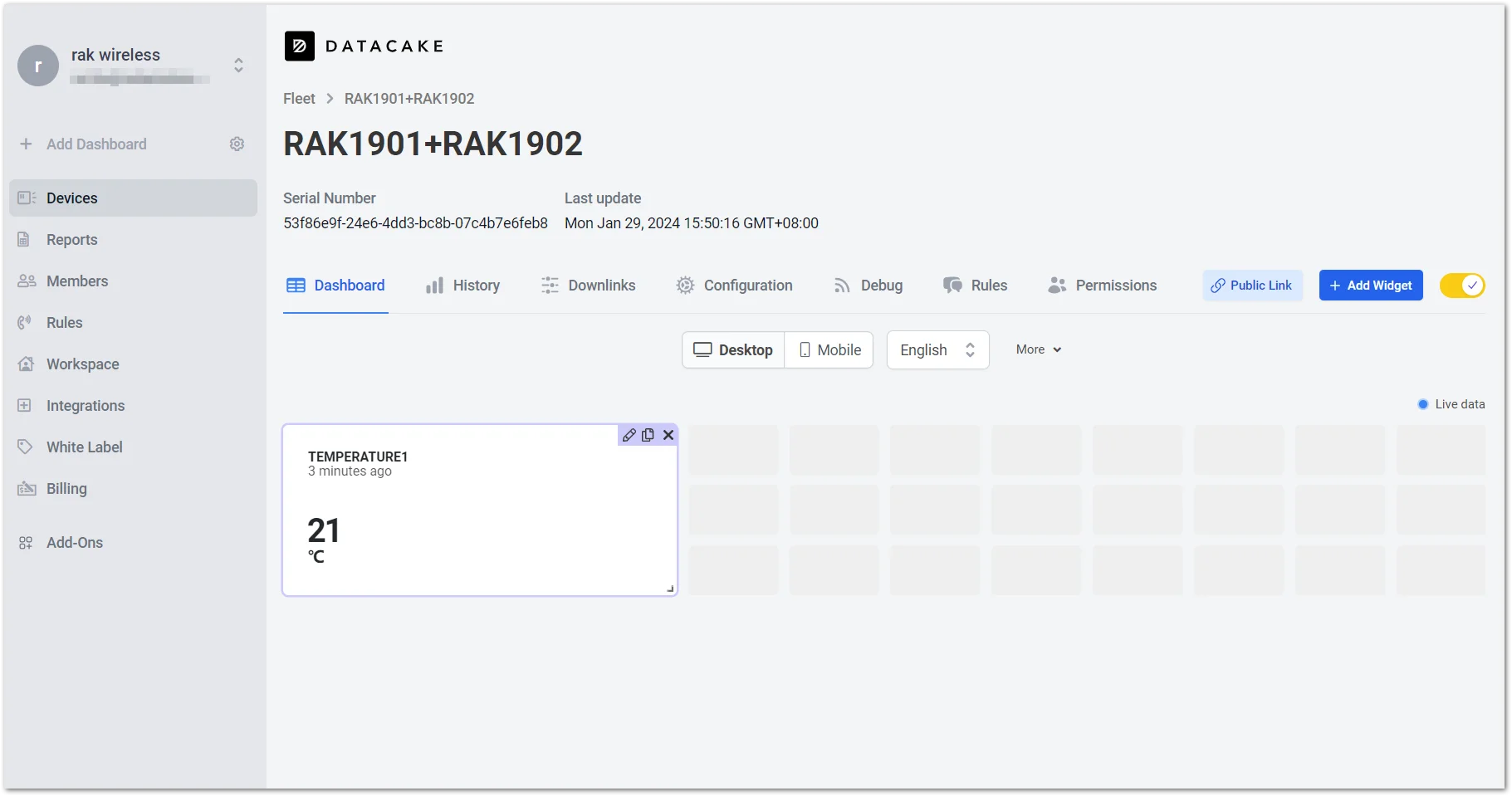Click the Members people icon

pyautogui.click(x=27, y=281)
